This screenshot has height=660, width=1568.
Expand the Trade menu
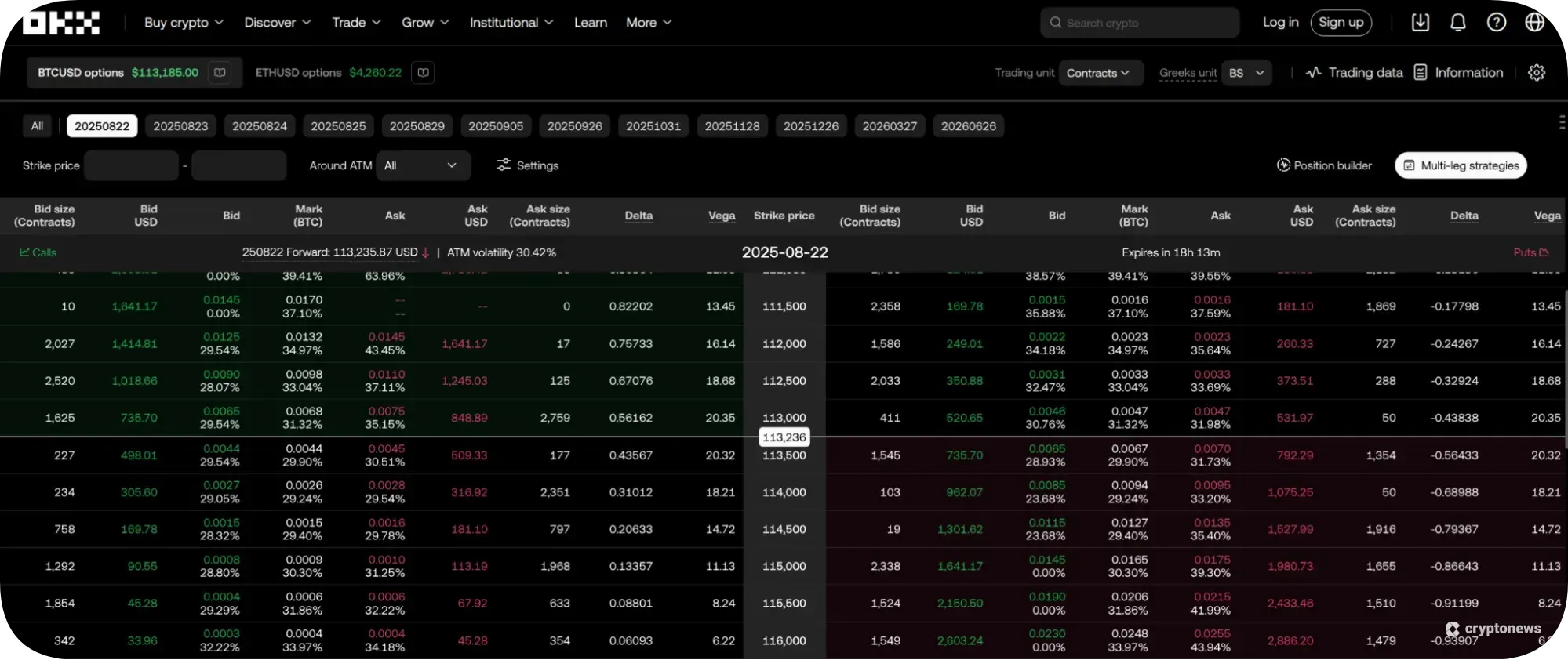(356, 23)
